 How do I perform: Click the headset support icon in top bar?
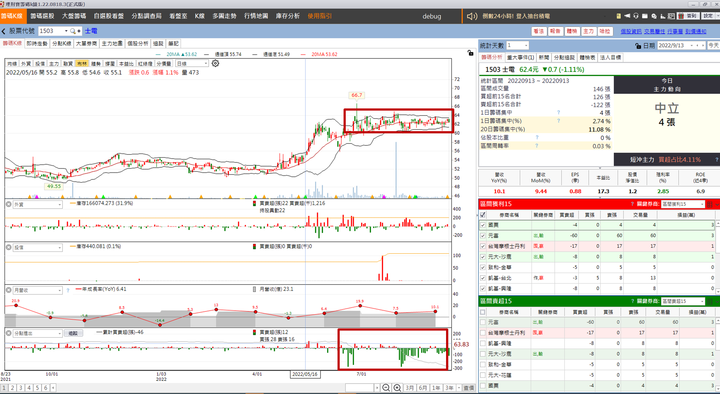click(636, 16)
